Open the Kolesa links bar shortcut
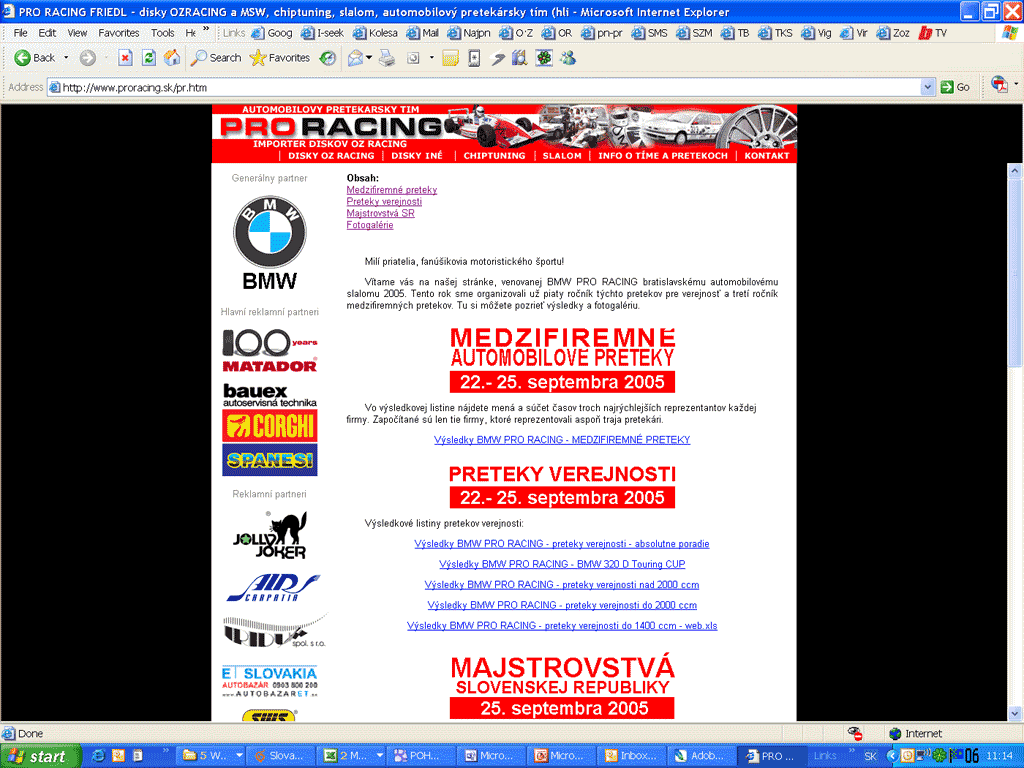1024x768 pixels. (376, 33)
